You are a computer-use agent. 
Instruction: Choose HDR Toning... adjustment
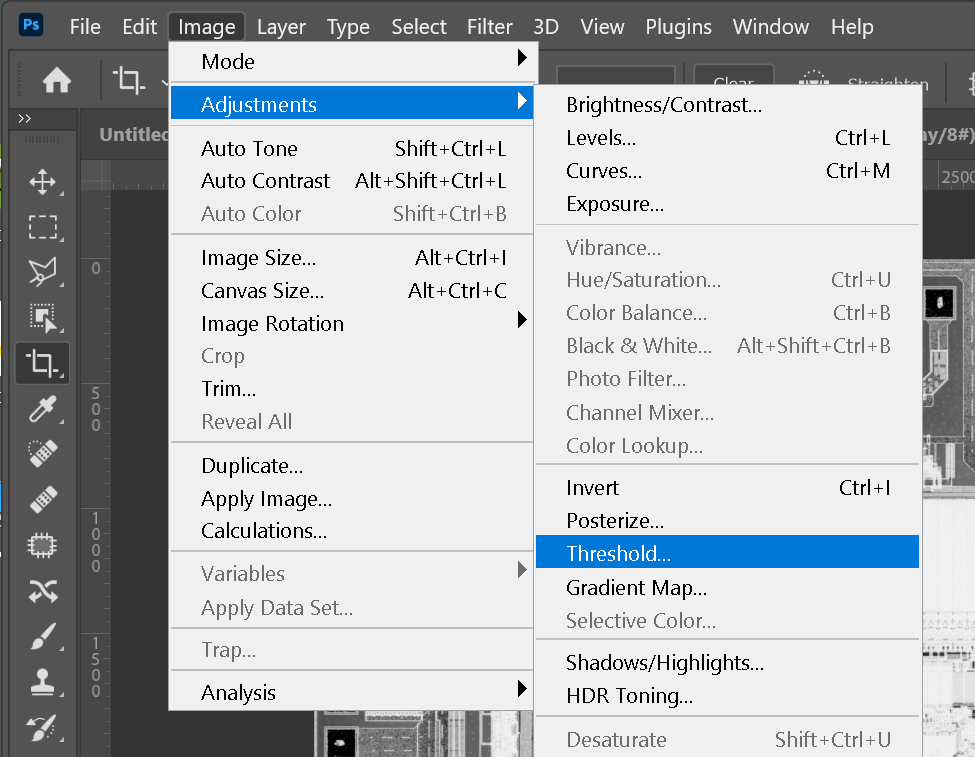(x=727, y=695)
